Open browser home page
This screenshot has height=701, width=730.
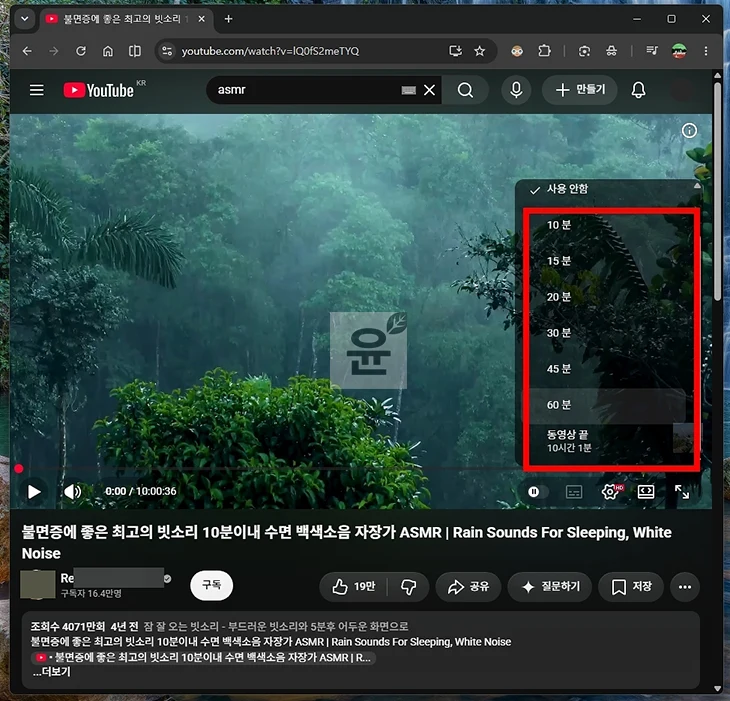tap(108, 51)
